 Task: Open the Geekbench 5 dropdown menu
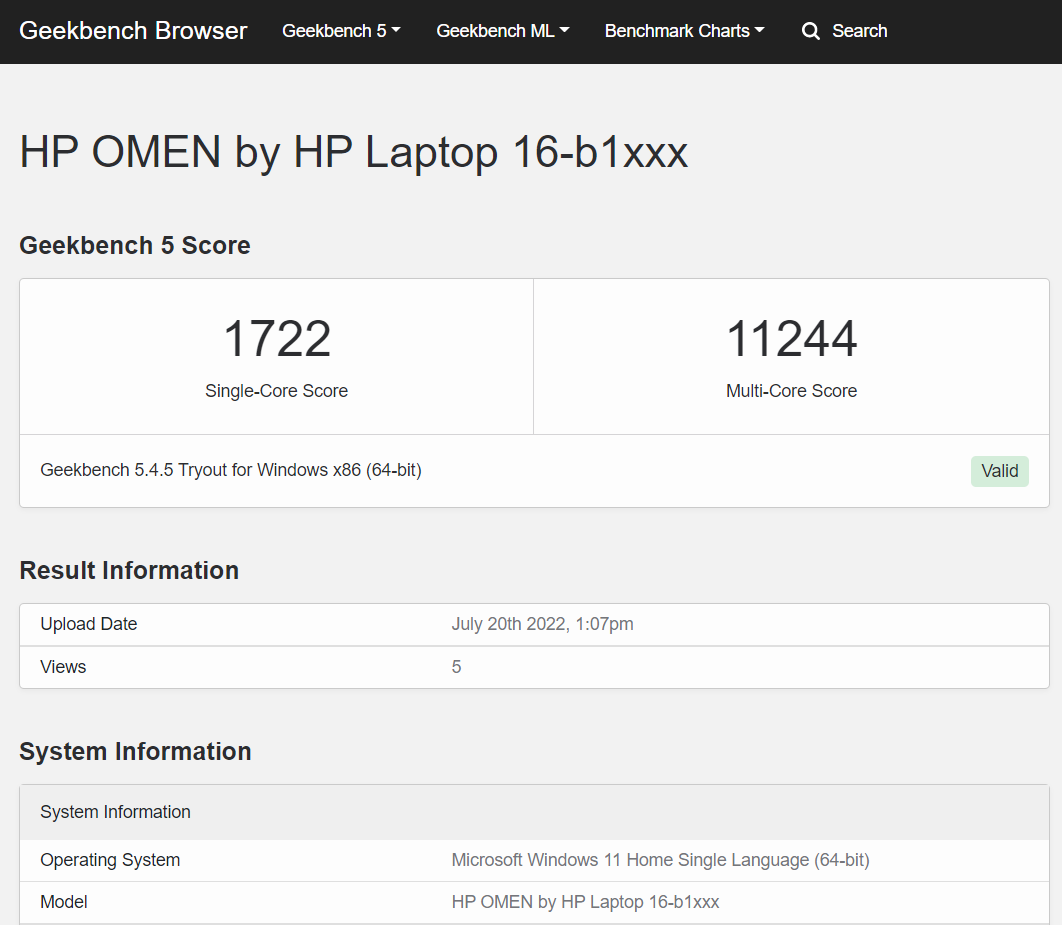click(341, 31)
